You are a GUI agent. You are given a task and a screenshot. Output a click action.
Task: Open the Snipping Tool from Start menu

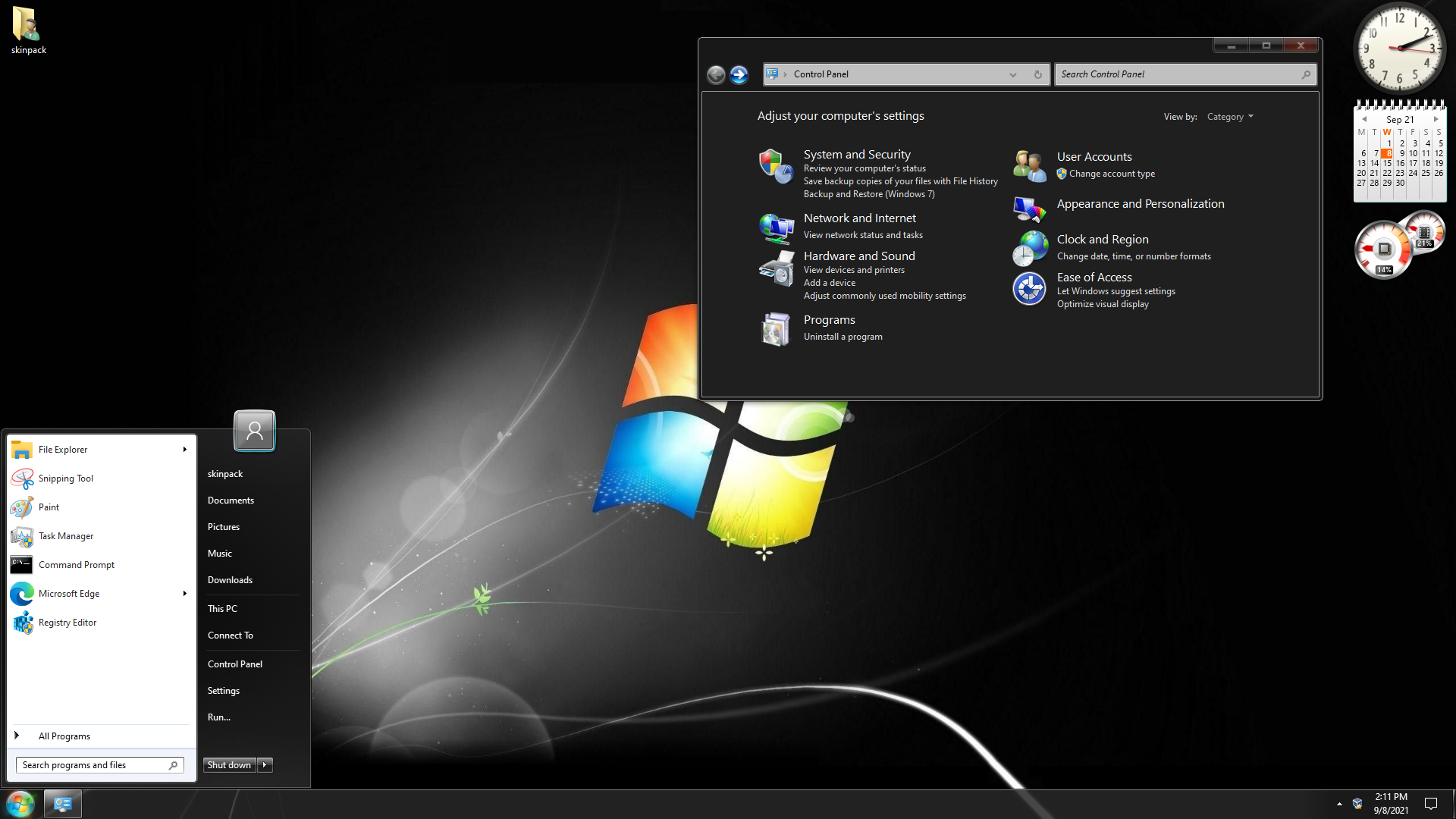tap(66, 479)
